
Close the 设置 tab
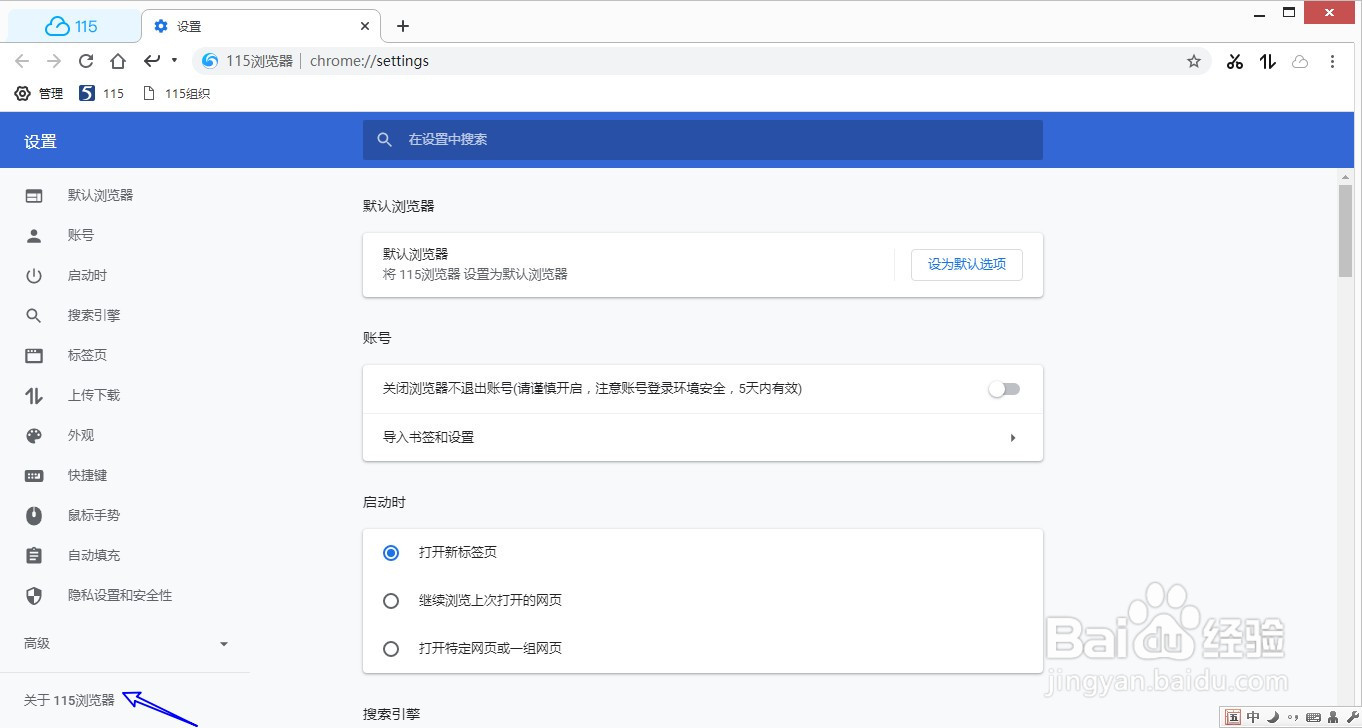(365, 26)
